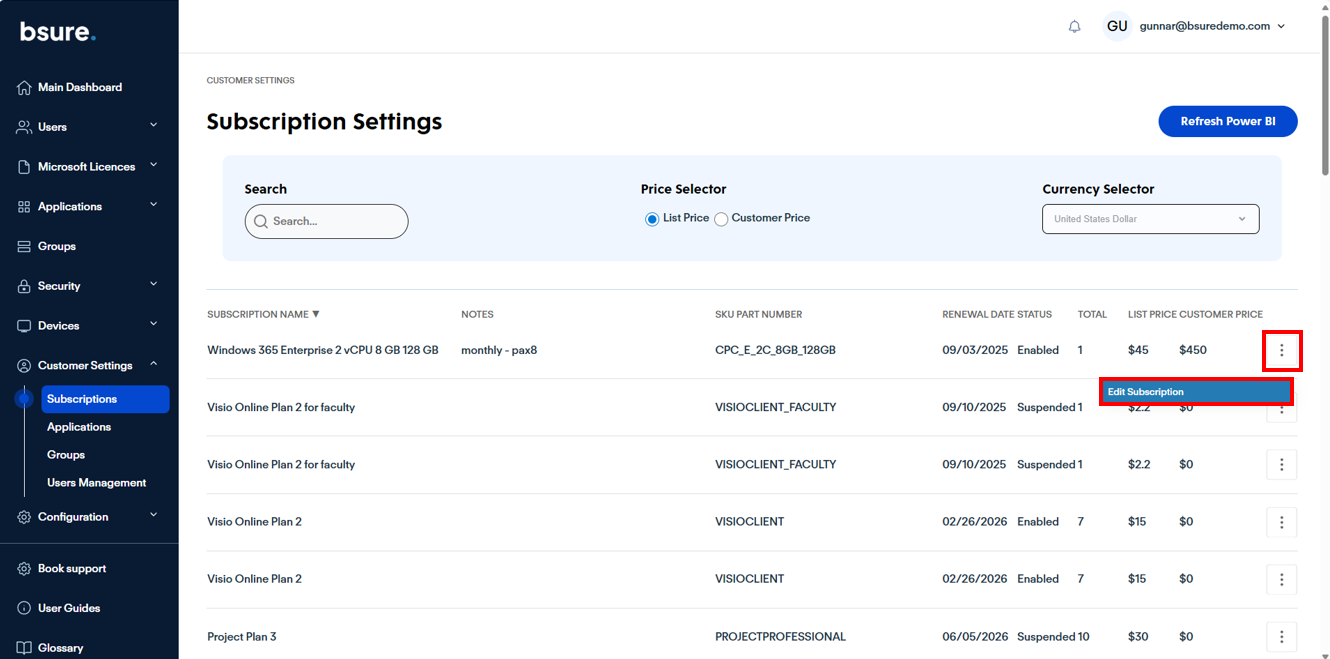Open the Currency Selector dropdown

pyautogui.click(x=1150, y=219)
